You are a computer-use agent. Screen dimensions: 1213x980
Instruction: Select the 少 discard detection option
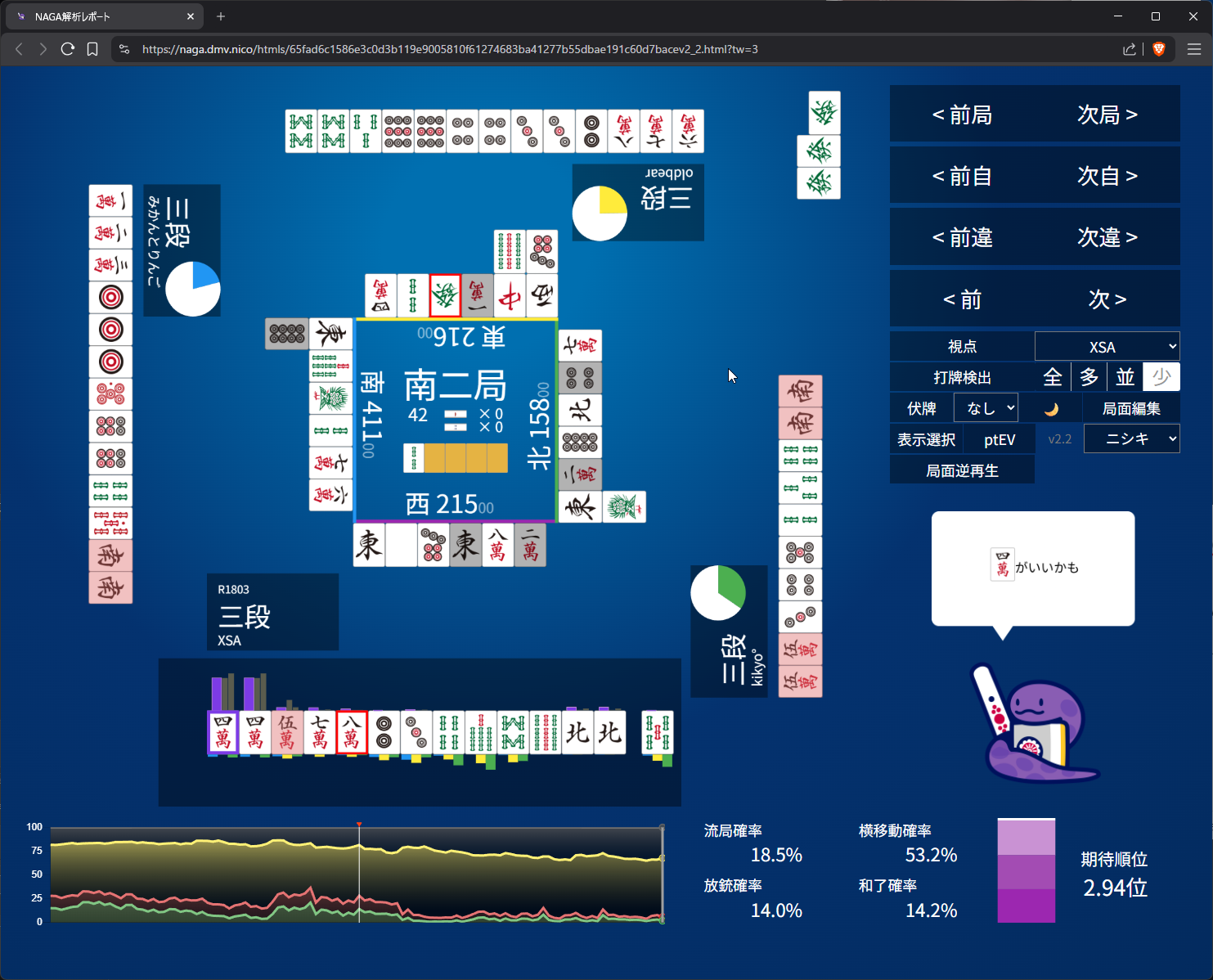(1161, 377)
